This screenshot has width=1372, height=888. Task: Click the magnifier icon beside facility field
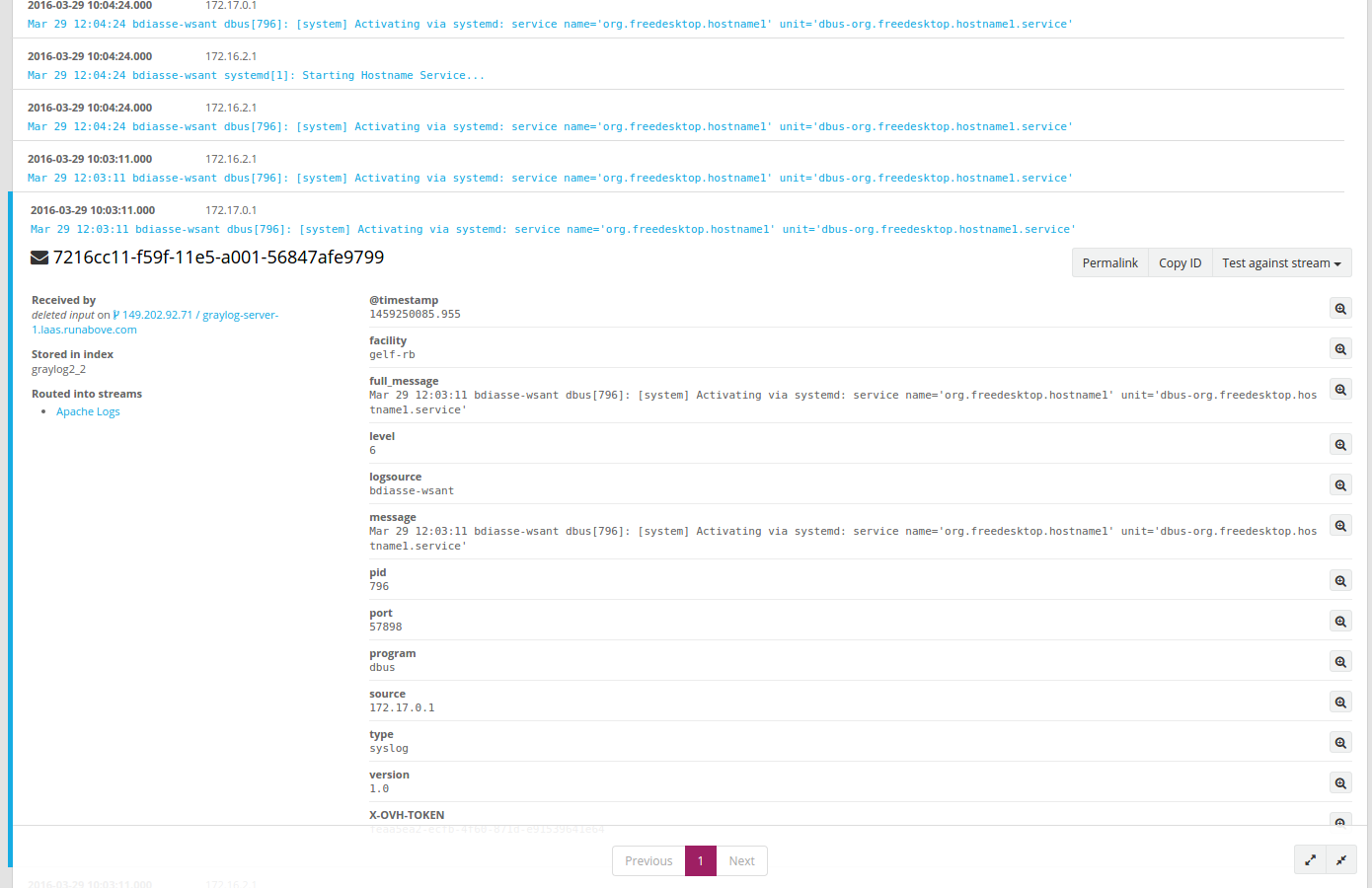point(1339,348)
